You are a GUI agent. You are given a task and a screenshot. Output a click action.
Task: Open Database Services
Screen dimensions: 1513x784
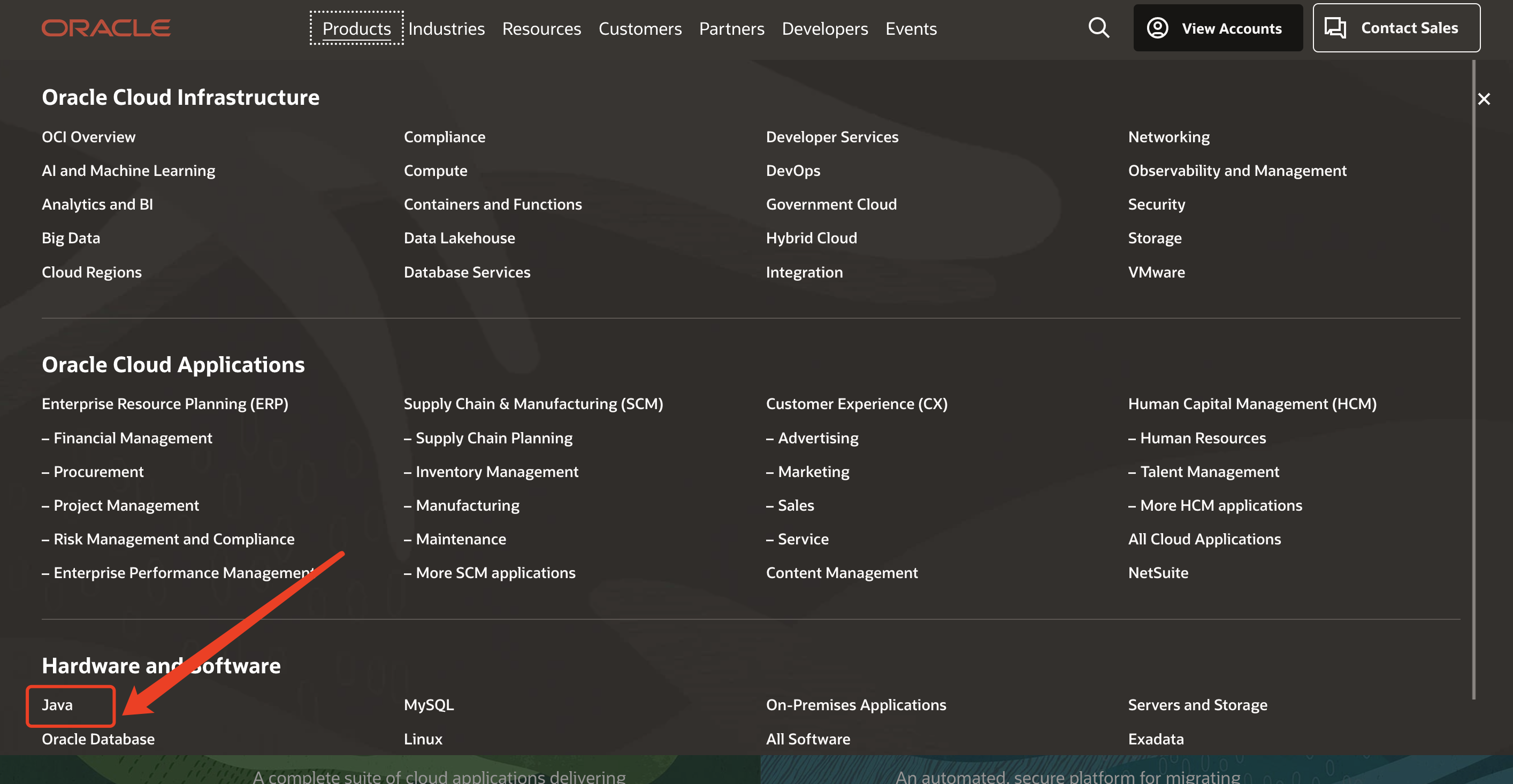[467, 272]
